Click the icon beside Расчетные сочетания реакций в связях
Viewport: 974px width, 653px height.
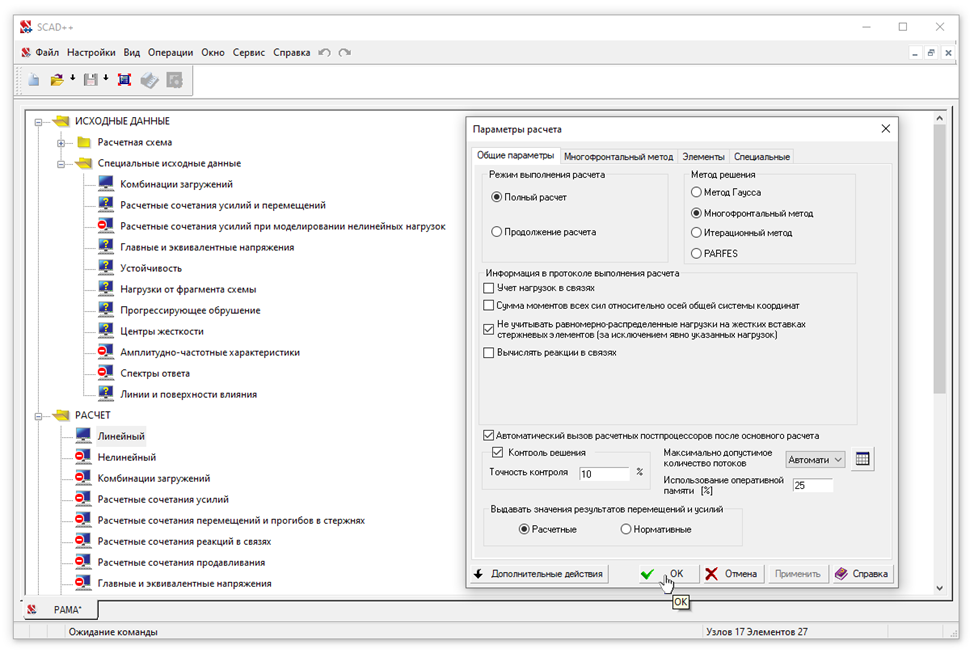point(83,541)
